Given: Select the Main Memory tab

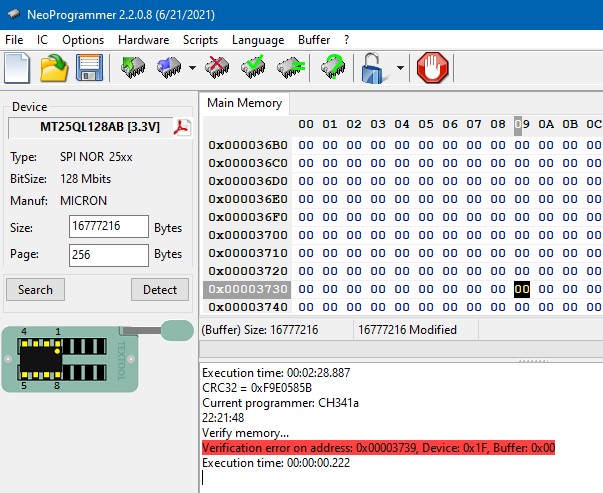Looking at the screenshot, I should pos(245,103).
